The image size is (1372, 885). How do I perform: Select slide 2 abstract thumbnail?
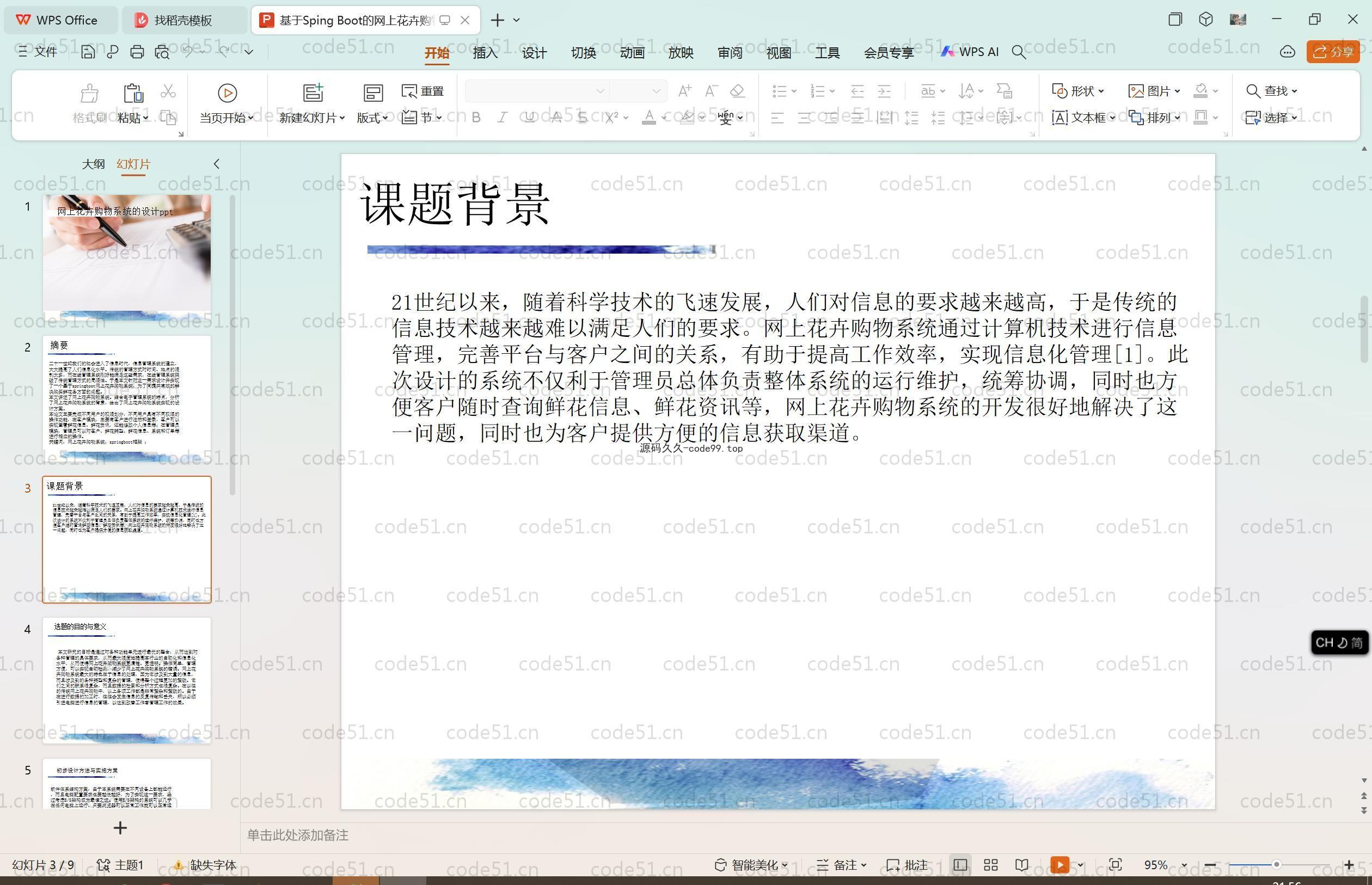(127, 399)
